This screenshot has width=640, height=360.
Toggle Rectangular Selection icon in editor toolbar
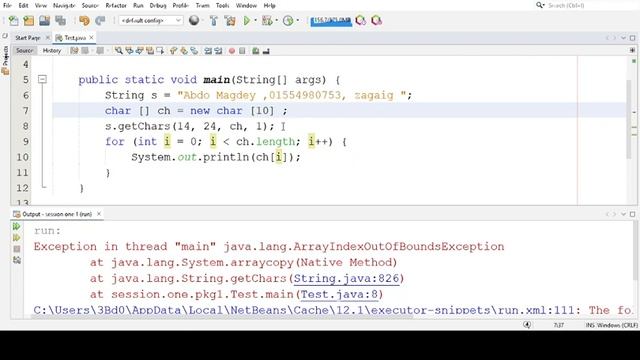pos(160,51)
